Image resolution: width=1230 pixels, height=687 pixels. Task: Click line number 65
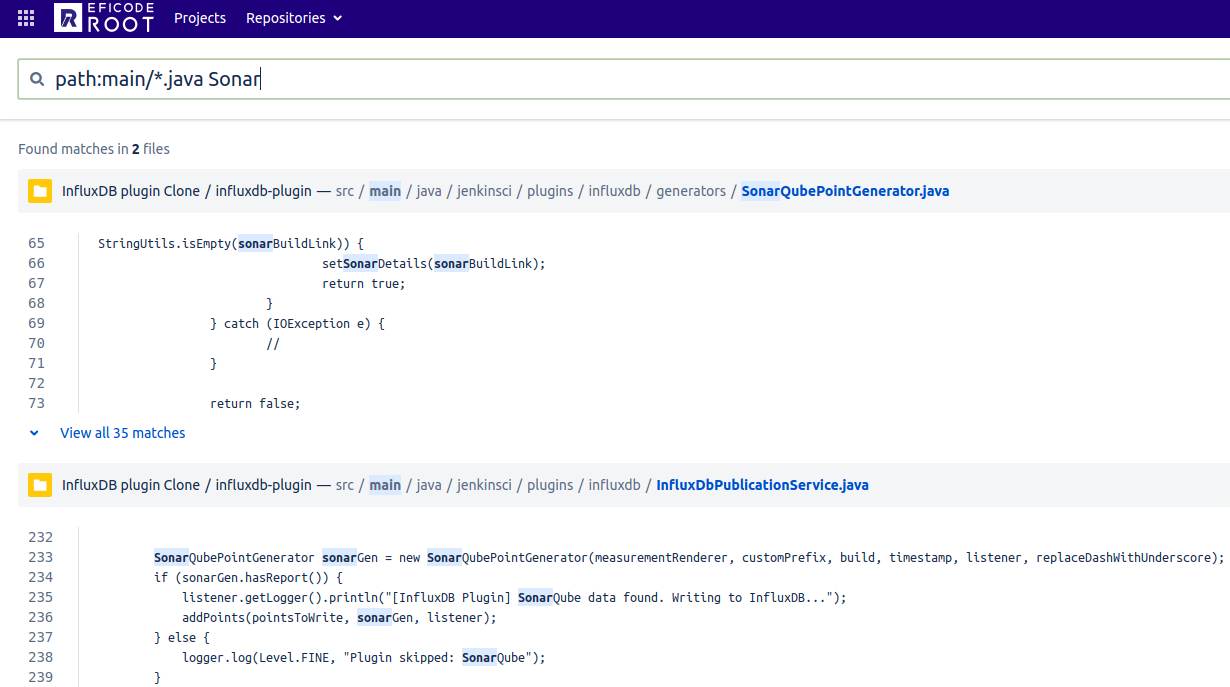pyautogui.click(x=37, y=243)
